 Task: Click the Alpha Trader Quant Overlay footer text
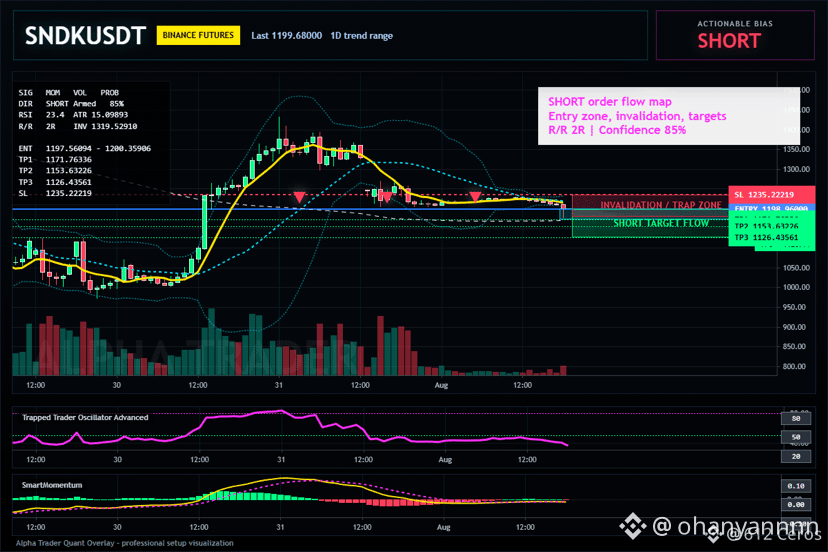click(x=125, y=543)
